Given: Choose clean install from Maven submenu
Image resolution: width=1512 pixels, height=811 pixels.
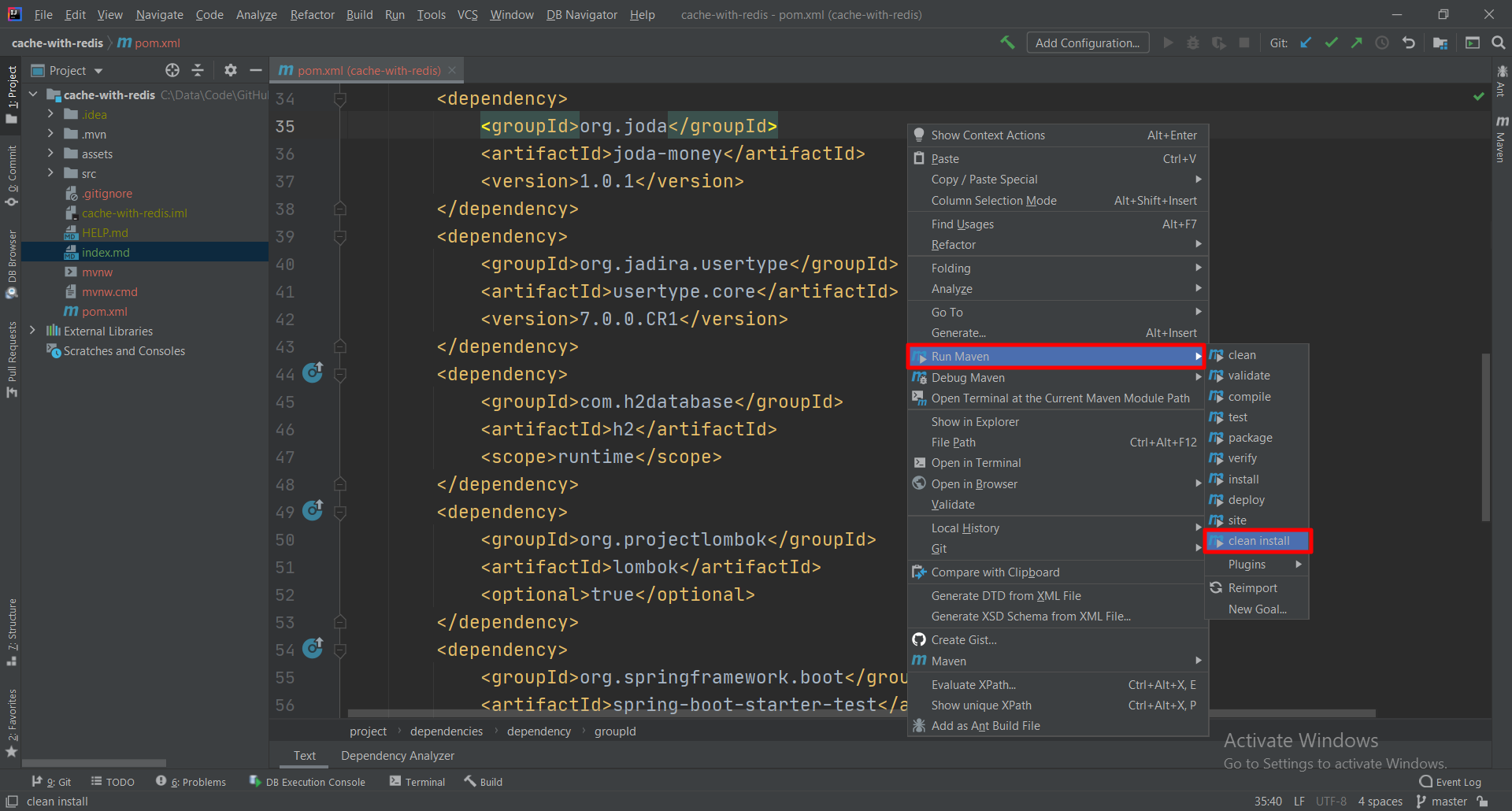Looking at the screenshot, I should 1258,541.
